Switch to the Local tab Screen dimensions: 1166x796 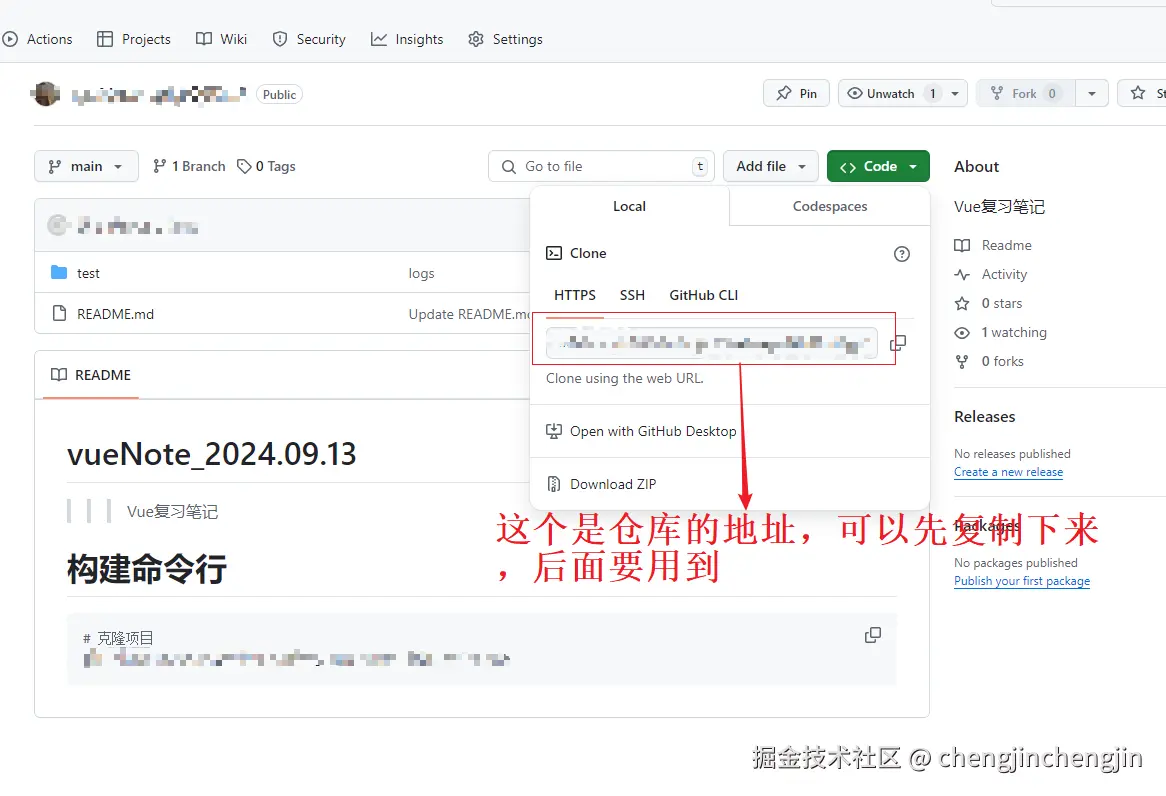point(629,206)
